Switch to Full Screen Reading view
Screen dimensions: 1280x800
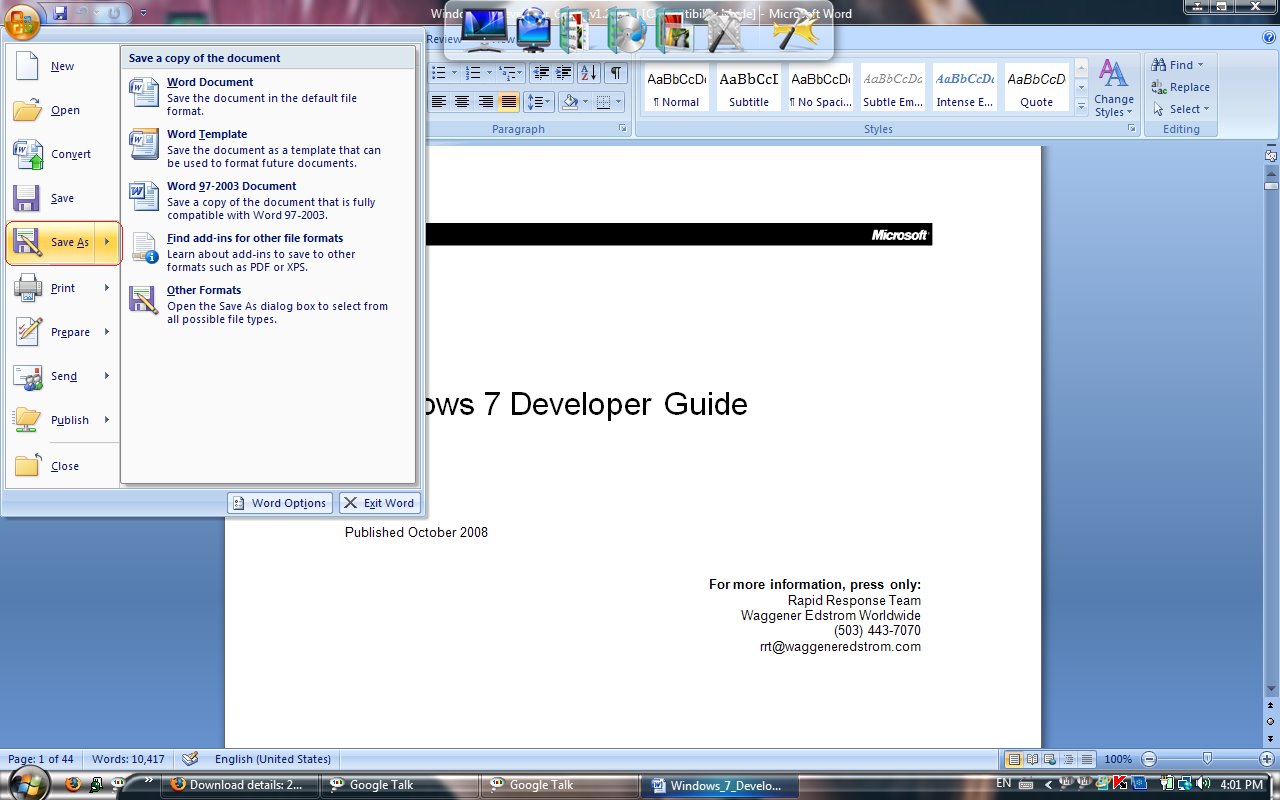(1033, 759)
